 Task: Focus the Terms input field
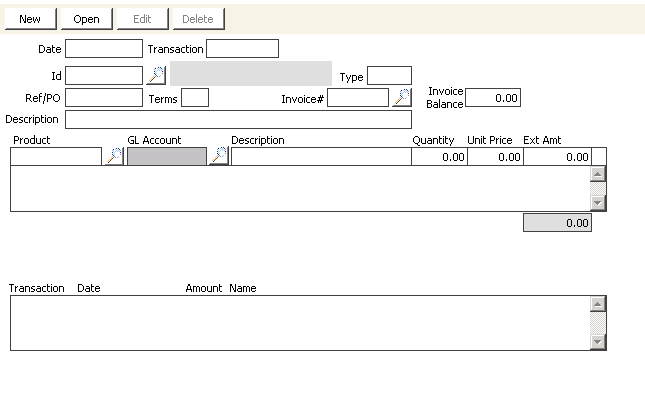[195, 98]
